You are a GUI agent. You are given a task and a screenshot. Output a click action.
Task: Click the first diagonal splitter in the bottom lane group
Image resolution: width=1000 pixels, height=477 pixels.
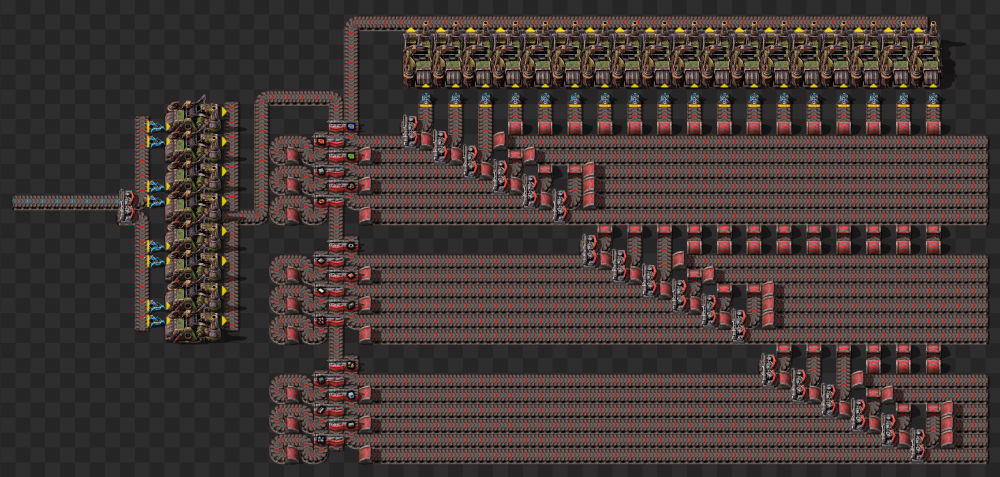(x=769, y=371)
